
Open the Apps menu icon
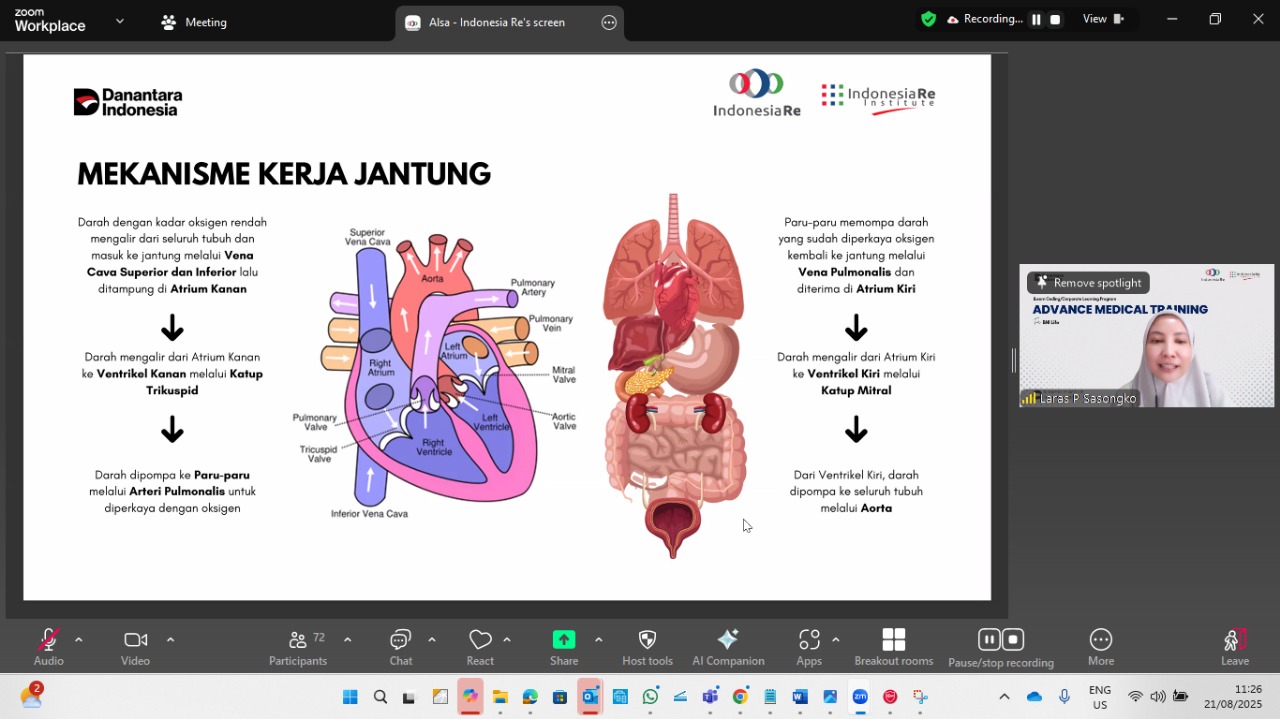click(x=809, y=640)
